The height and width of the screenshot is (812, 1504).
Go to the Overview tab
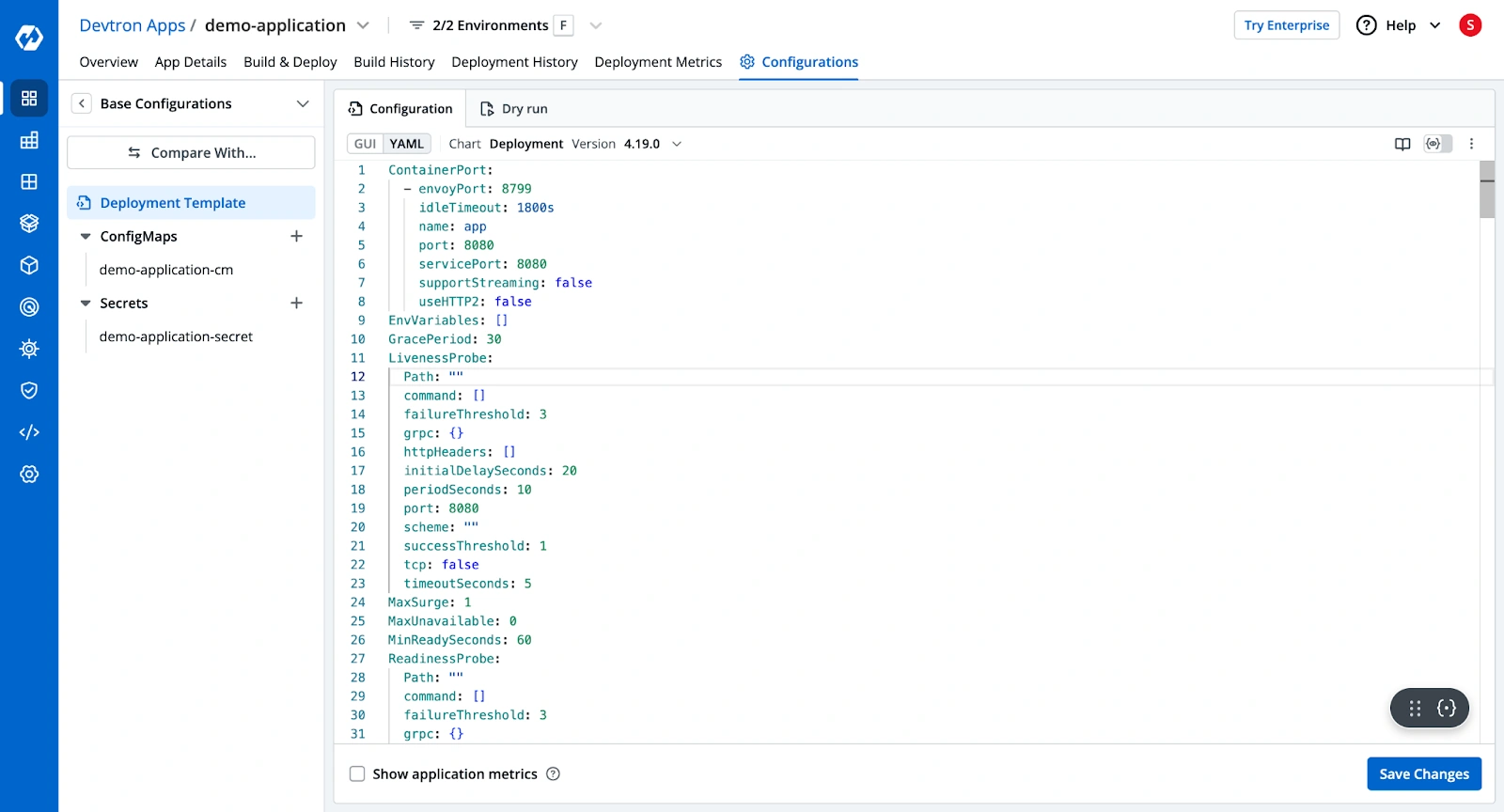109,62
